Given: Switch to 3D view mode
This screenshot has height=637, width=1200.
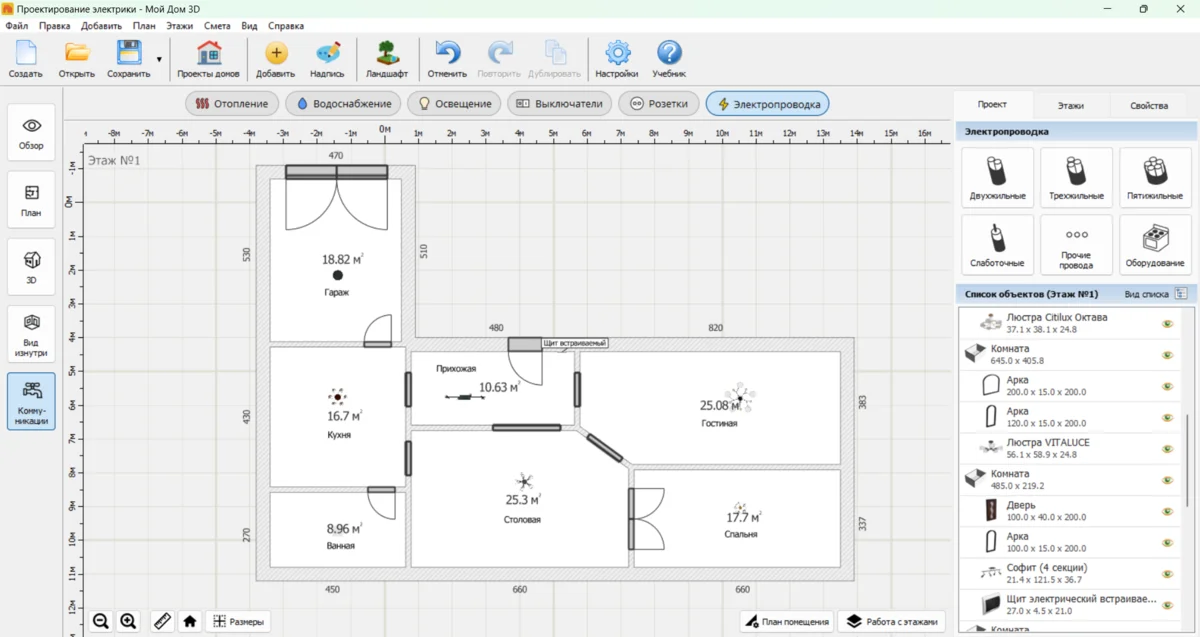Looking at the screenshot, I should pyautogui.click(x=32, y=267).
